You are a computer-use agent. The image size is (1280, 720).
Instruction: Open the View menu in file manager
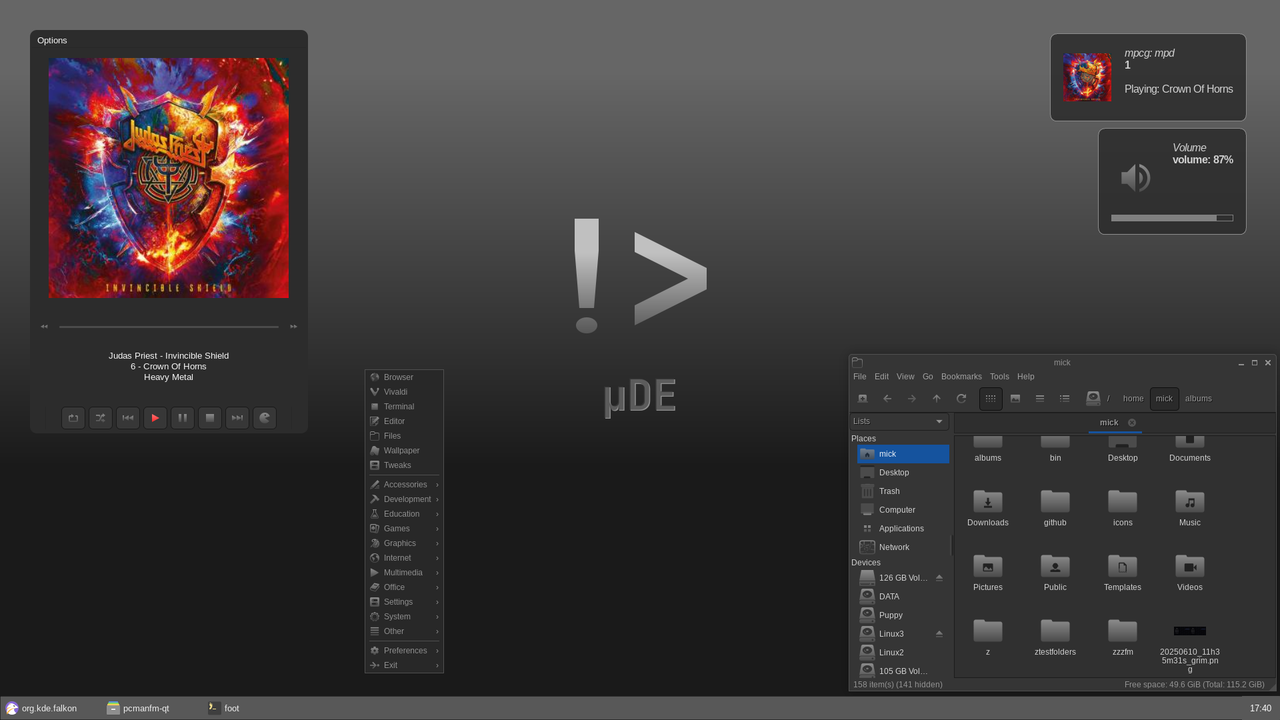tap(905, 376)
